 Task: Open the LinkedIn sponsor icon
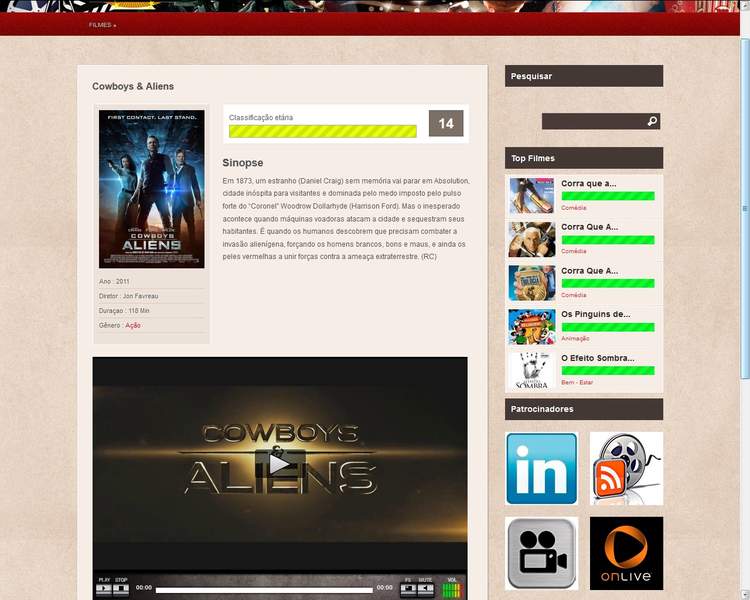tap(541, 468)
